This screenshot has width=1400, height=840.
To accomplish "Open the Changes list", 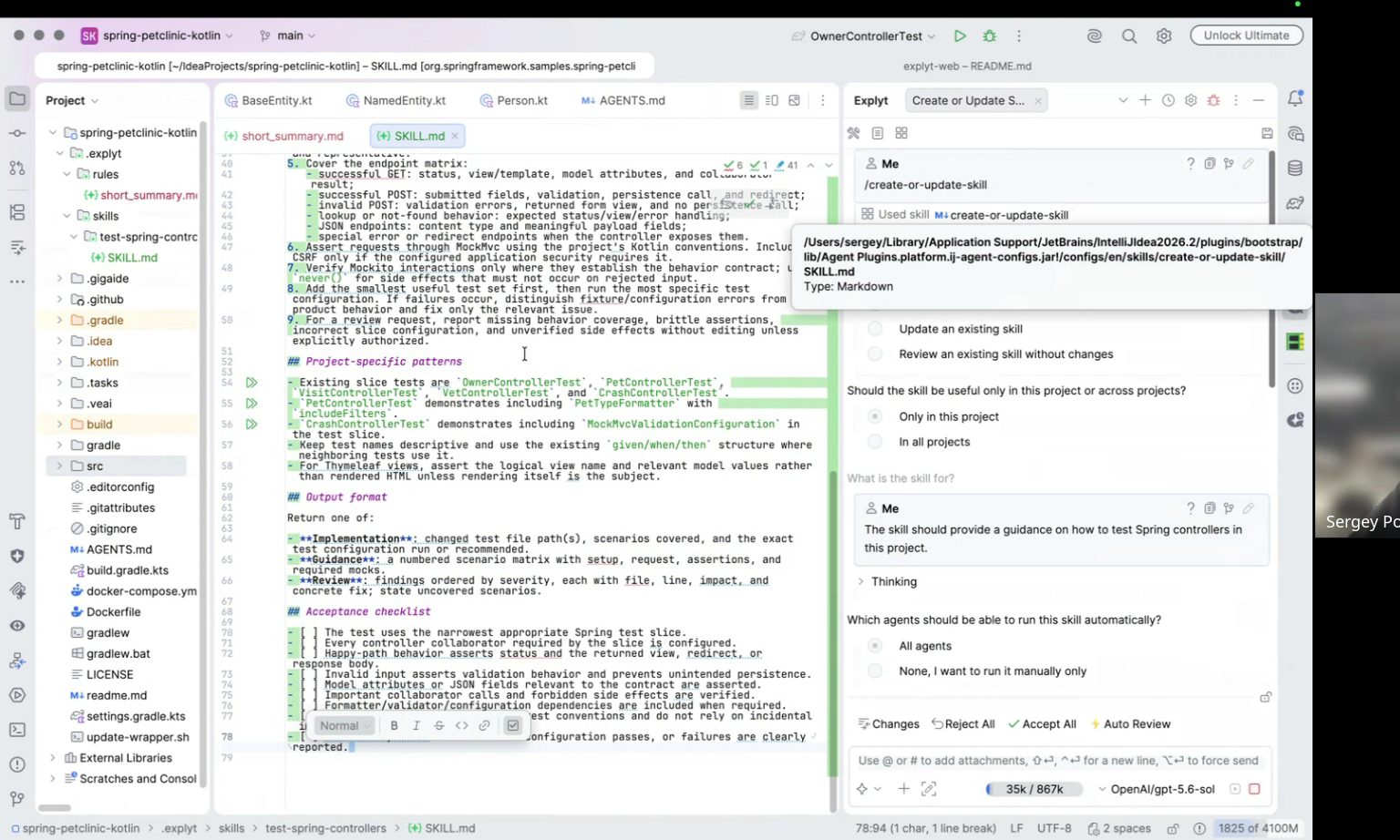I will point(889,724).
